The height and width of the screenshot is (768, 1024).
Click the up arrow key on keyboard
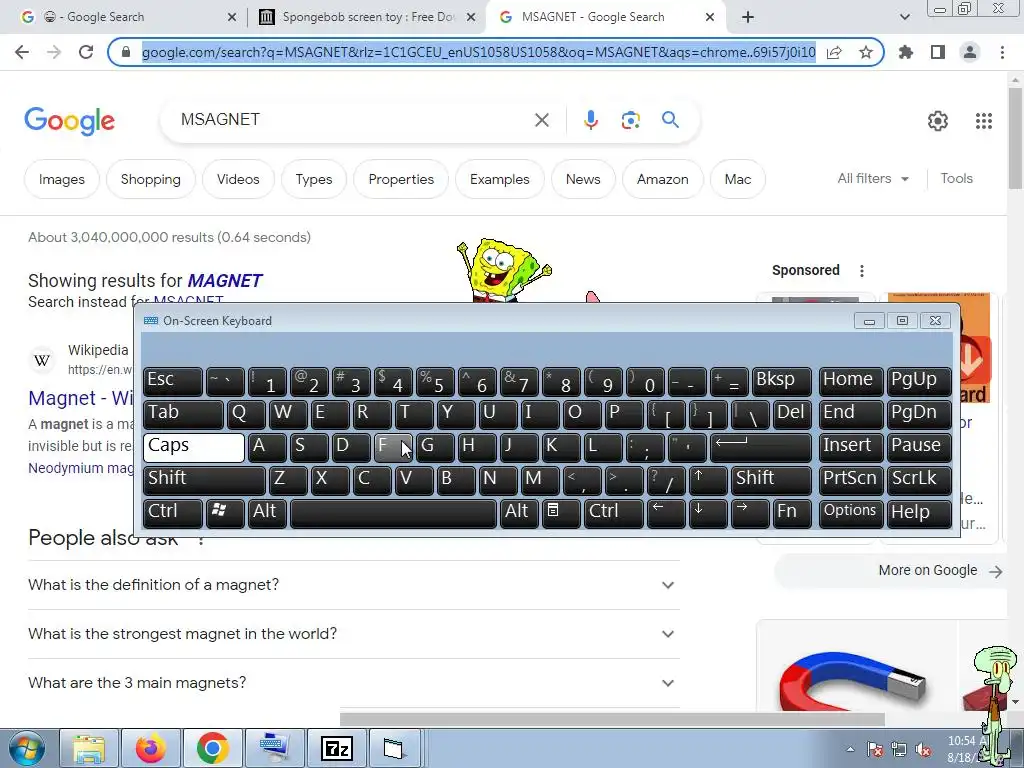point(707,479)
